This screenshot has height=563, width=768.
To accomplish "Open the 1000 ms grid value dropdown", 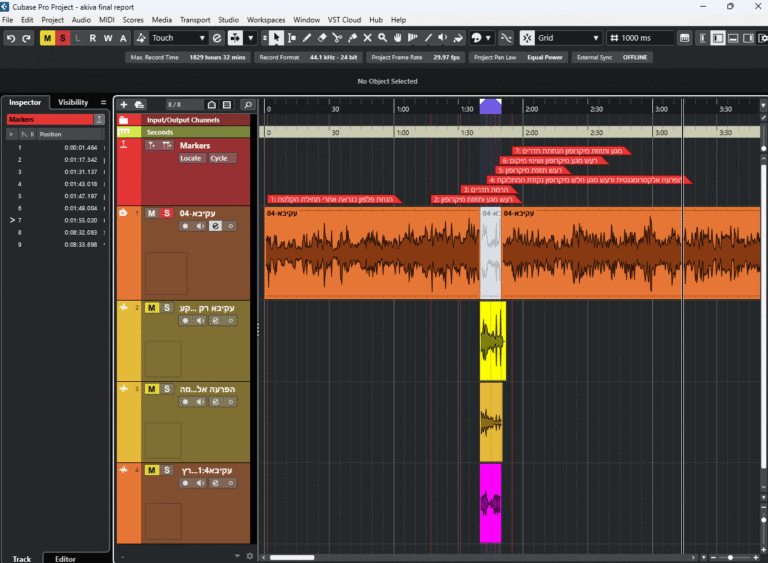I will click(641, 38).
